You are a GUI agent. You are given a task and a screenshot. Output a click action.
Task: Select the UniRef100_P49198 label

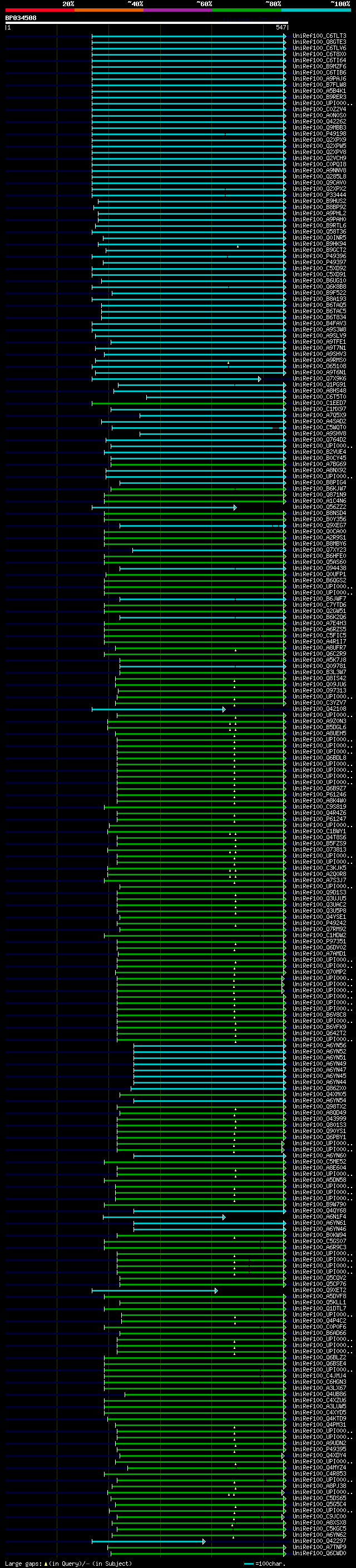pyautogui.click(x=319, y=134)
